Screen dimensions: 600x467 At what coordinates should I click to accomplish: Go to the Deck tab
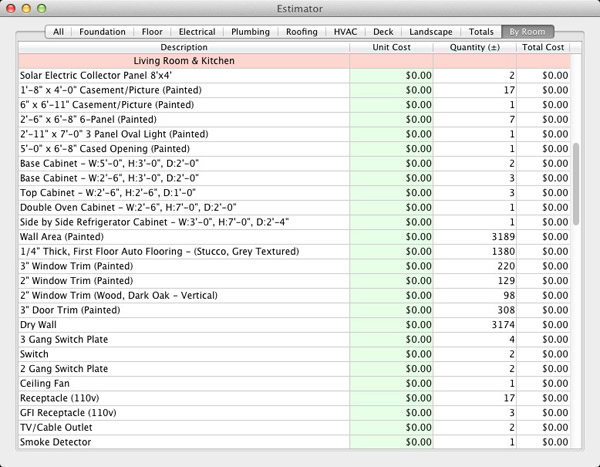click(x=384, y=32)
